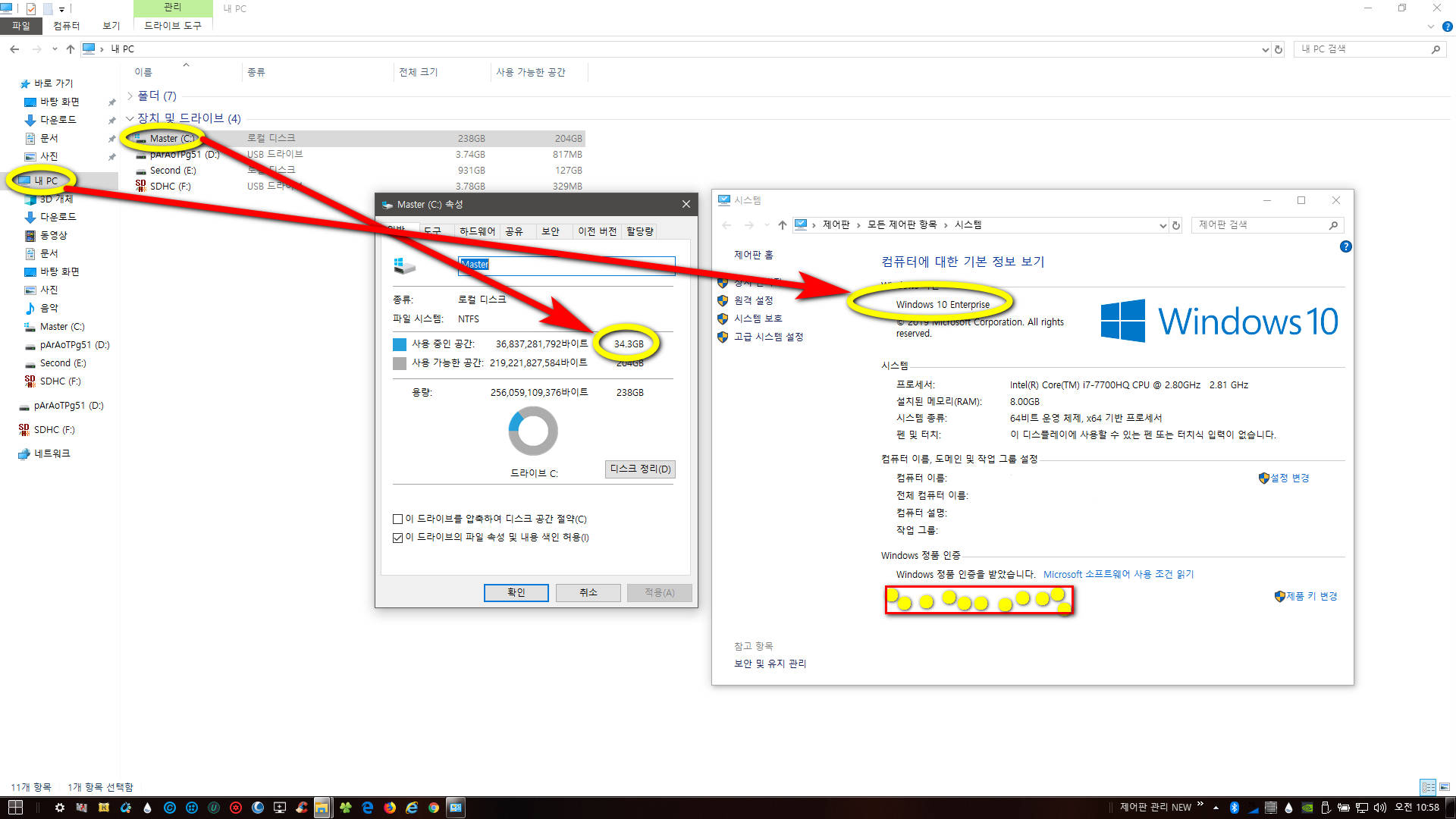Open Explorer address bar history dropdown

pyautogui.click(x=1265, y=49)
